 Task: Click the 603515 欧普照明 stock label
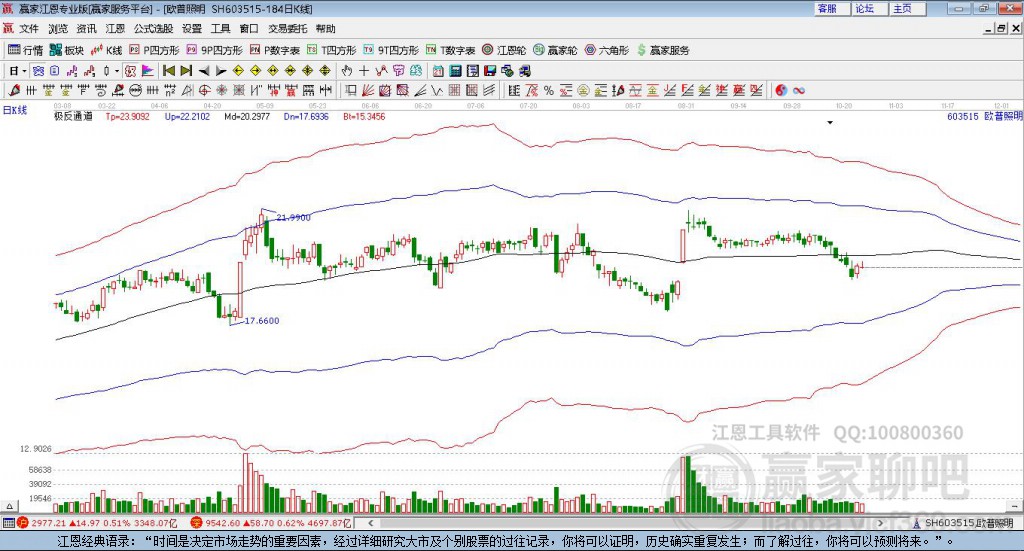coord(984,116)
